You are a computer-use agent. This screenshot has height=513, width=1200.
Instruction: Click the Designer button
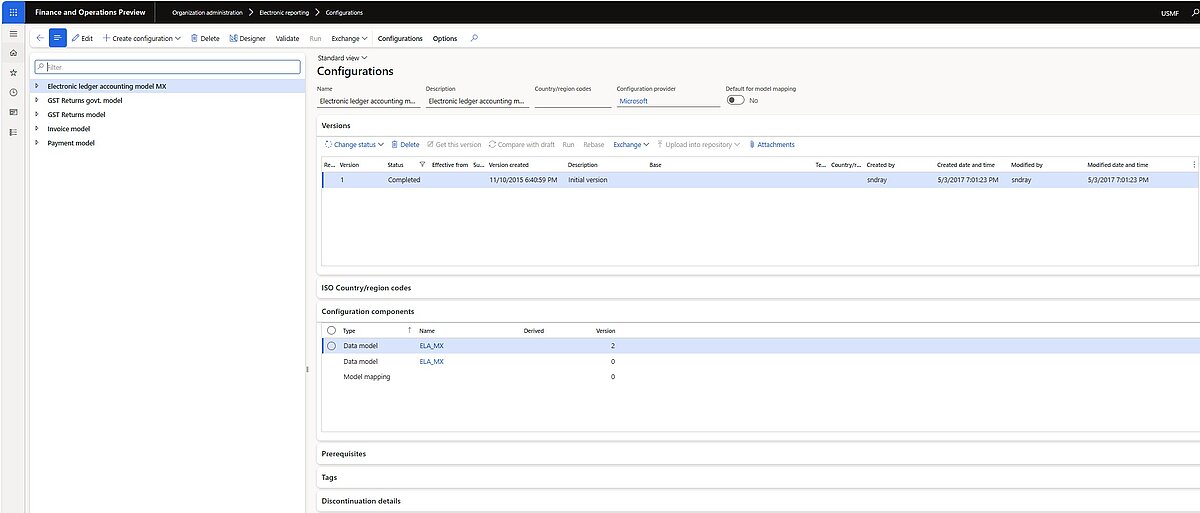[x=247, y=38]
